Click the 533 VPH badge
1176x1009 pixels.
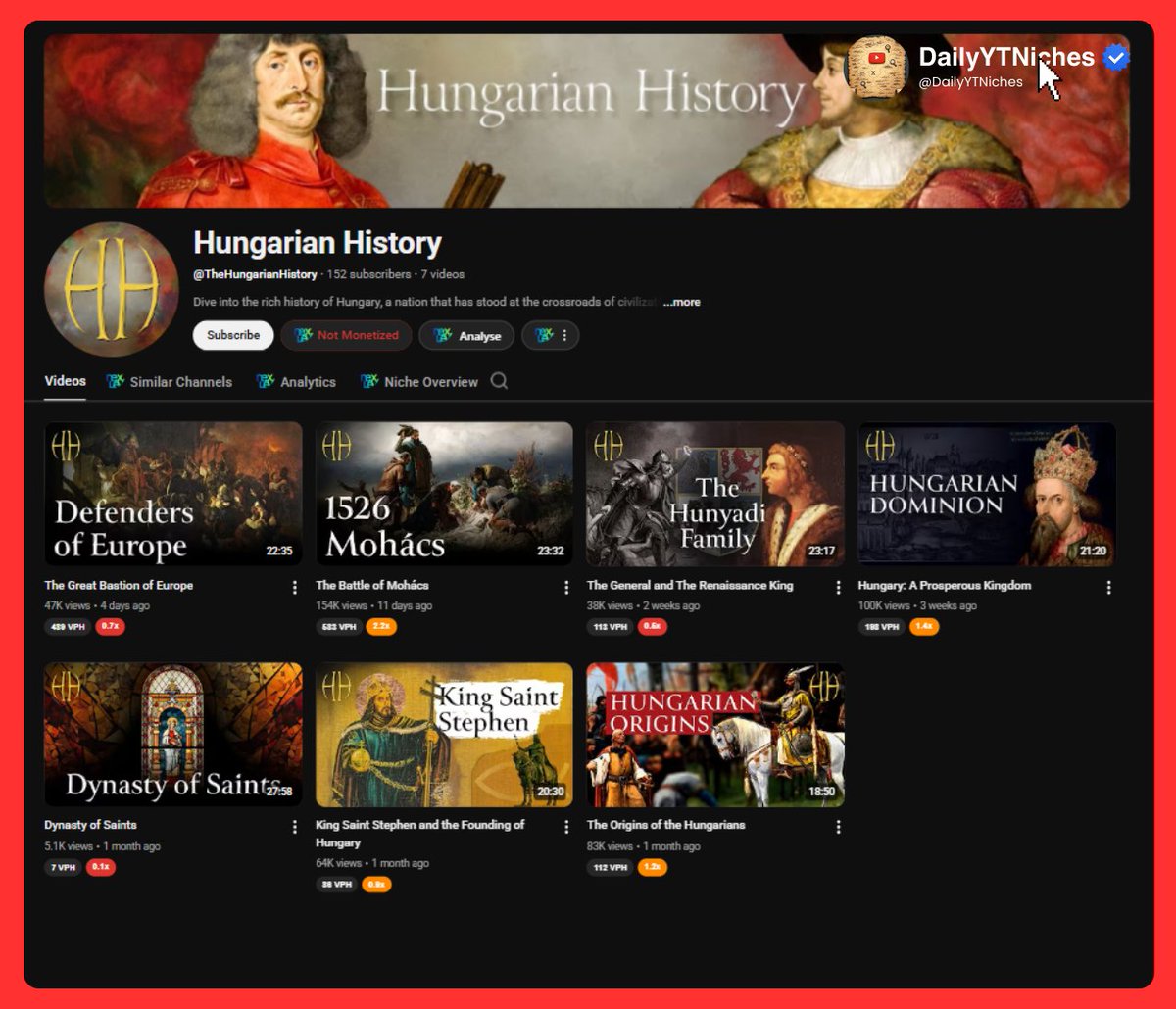pos(339,627)
